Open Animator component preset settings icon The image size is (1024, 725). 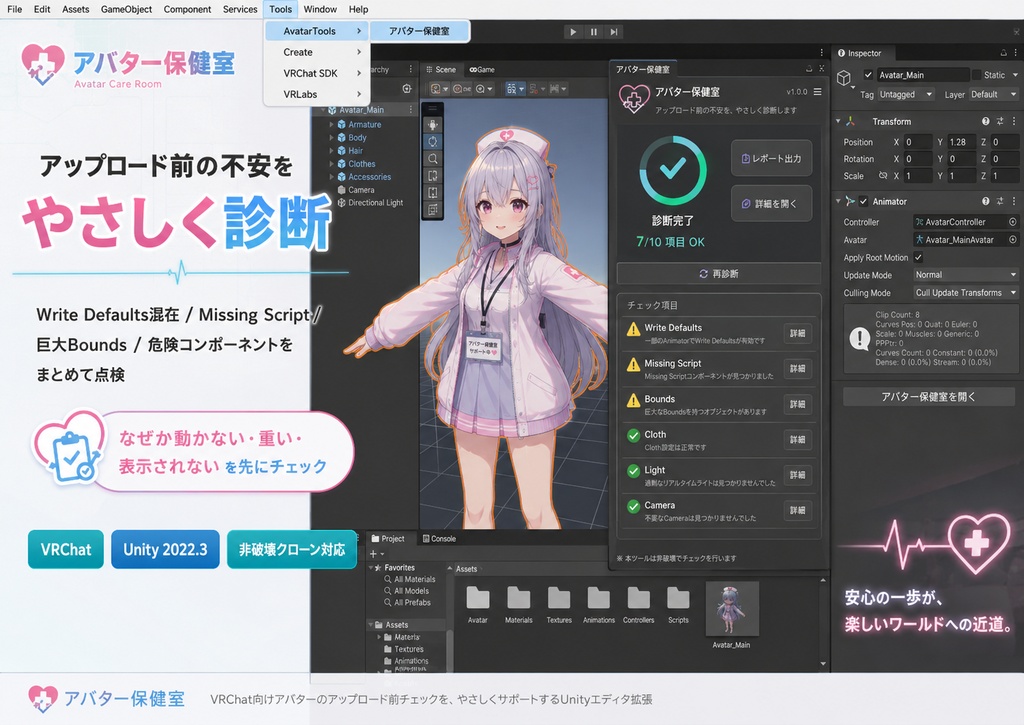tap(1000, 201)
